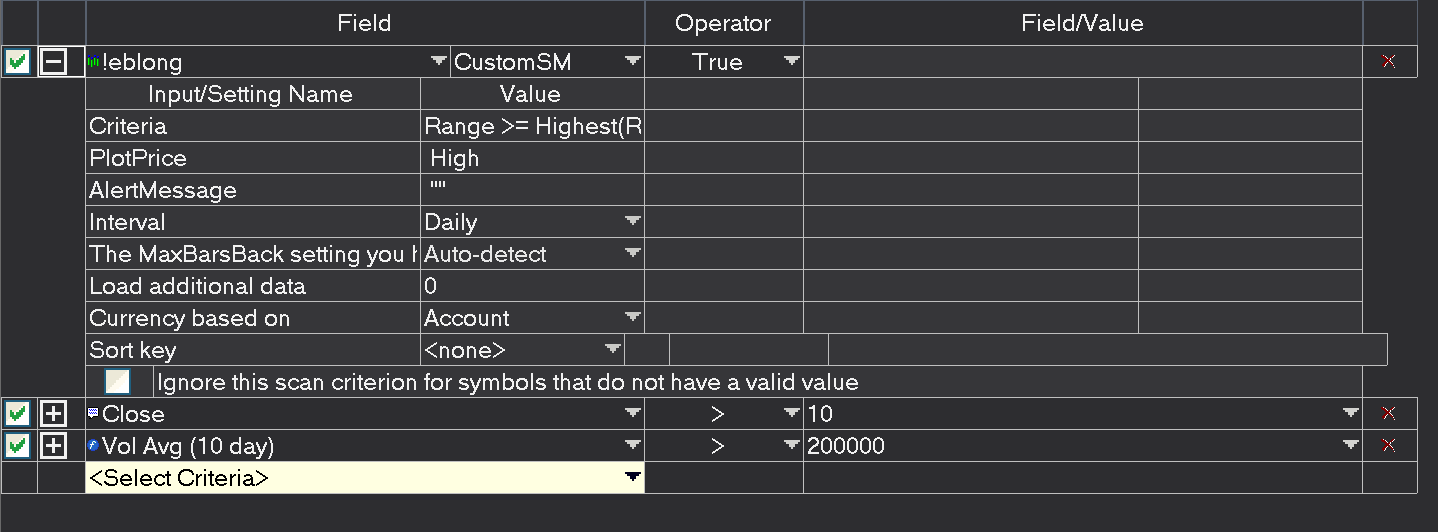Click the Operator column header
This screenshot has width=1438, height=532.
(724, 23)
